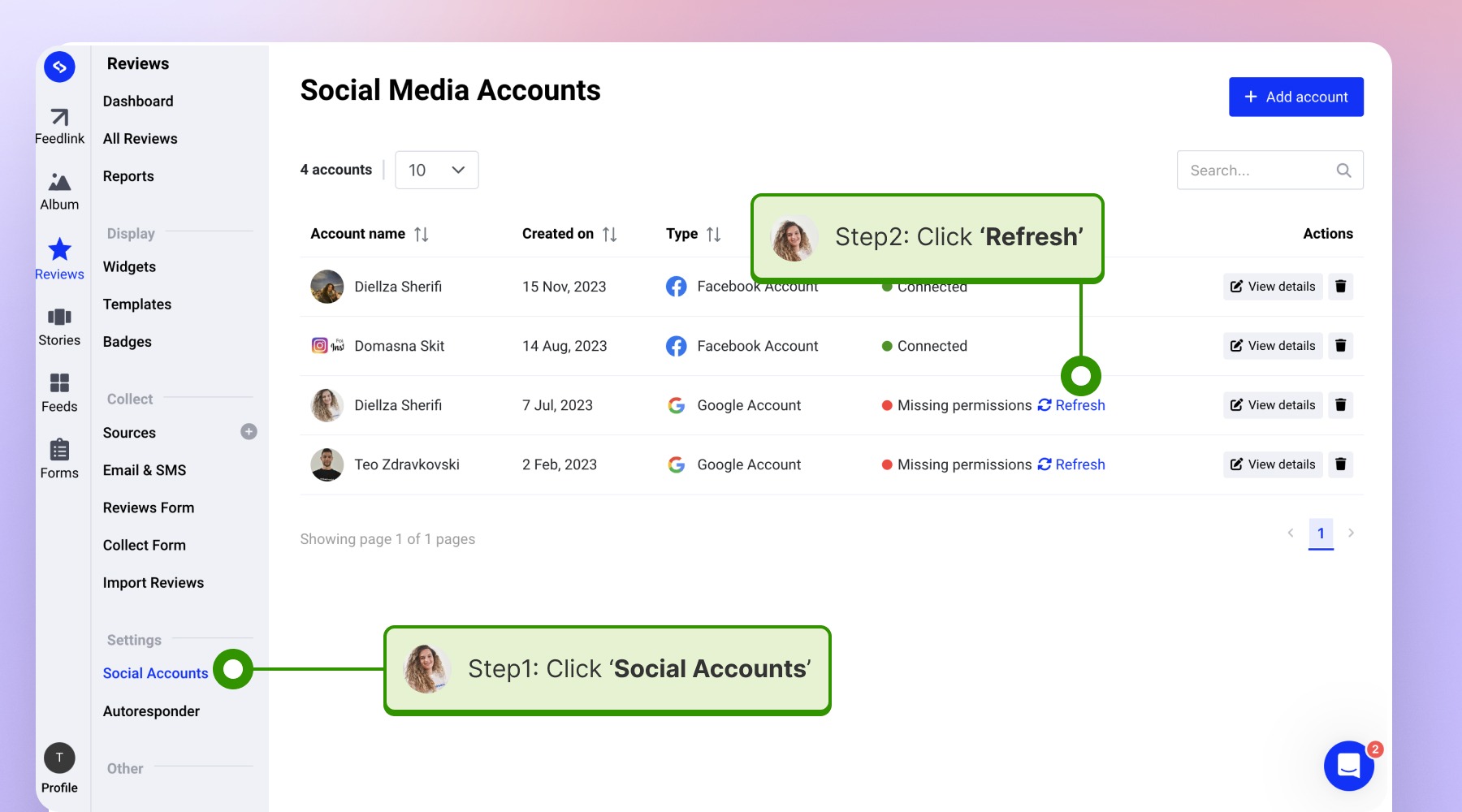Open Widgets under Display

pyautogui.click(x=129, y=267)
